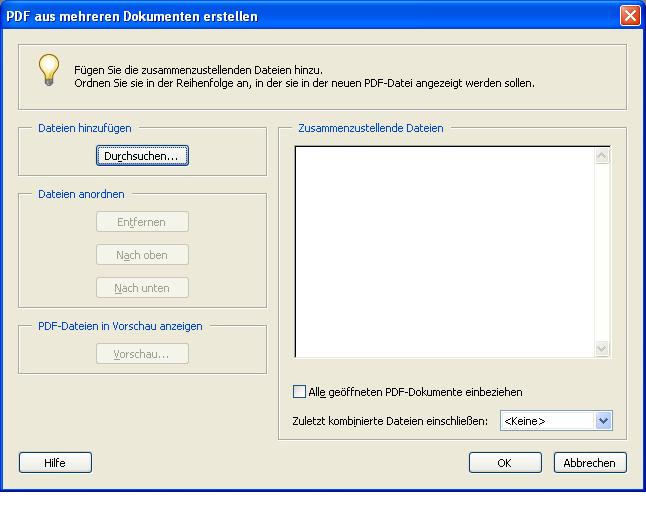Open Hilfe for this dialog
This screenshot has height=512, width=646.
click(55, 463)
